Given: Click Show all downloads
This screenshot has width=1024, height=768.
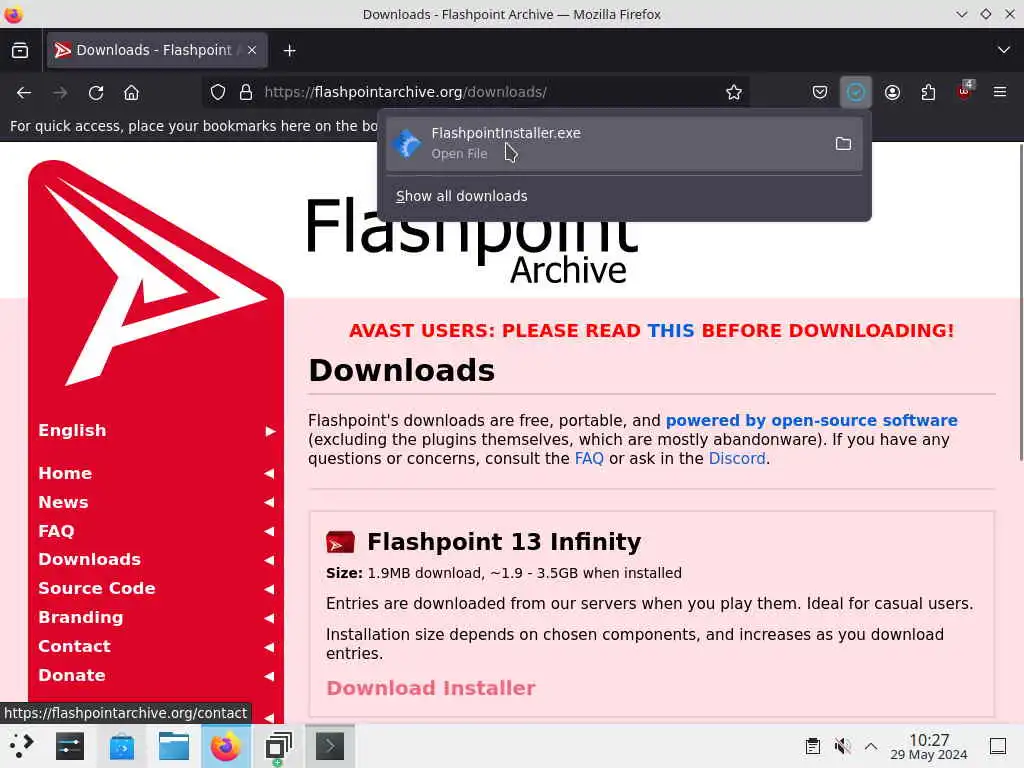Looking at the screenshot, I should (461, 196).
